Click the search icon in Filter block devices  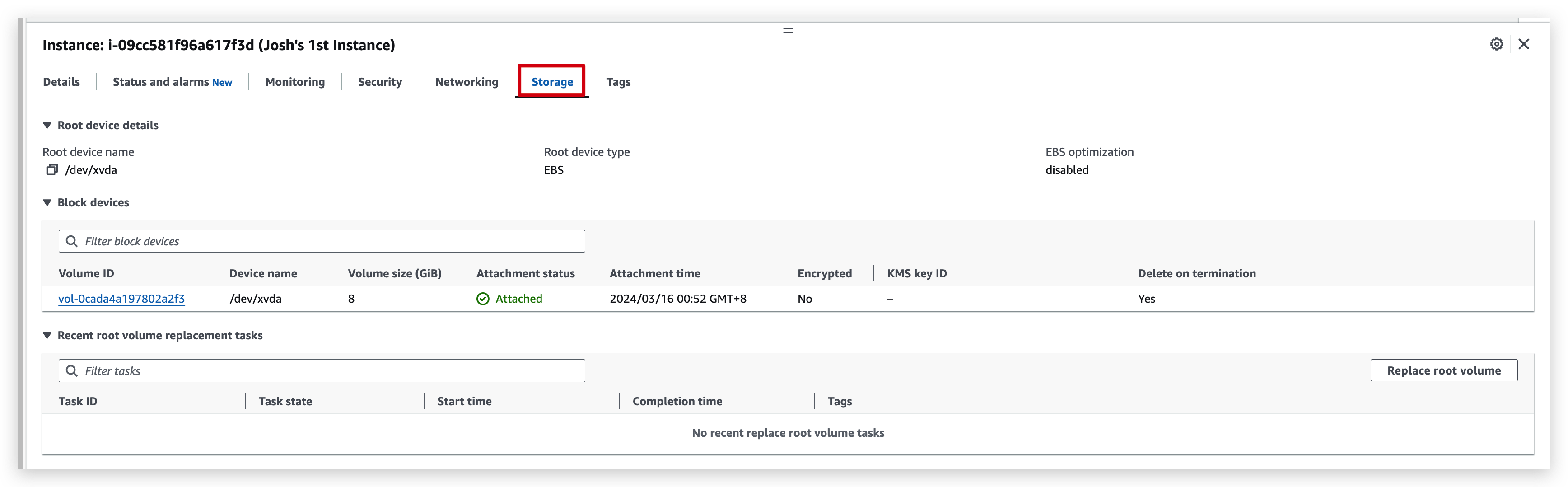coord(72,241)
